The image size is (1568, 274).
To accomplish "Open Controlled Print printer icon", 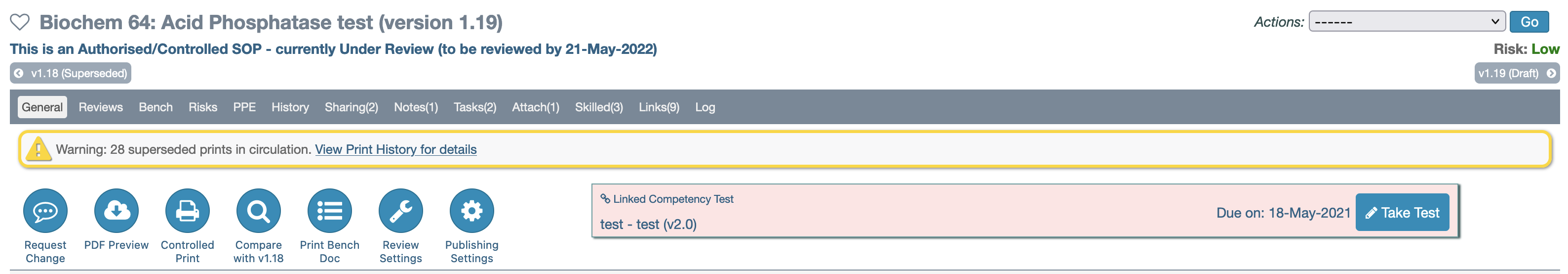I will [x=188, y=211].
